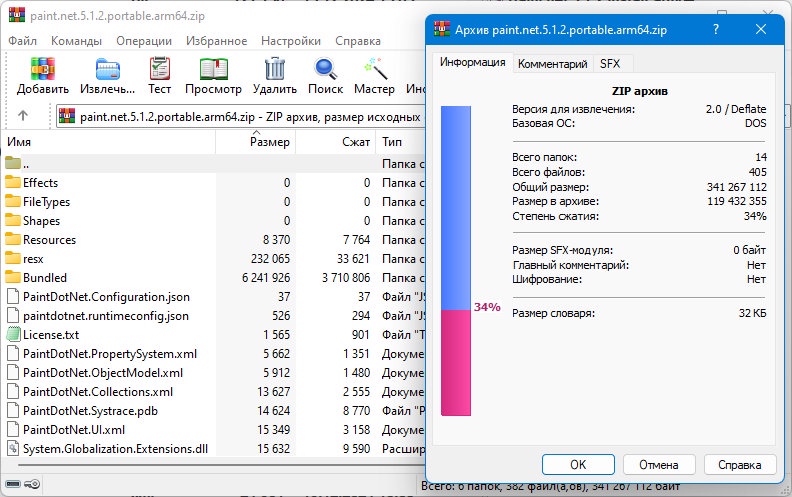792x497 pixels.
Task: Click the ZIP архив heading
Action: pyautogui.click(x=639, y=91)
